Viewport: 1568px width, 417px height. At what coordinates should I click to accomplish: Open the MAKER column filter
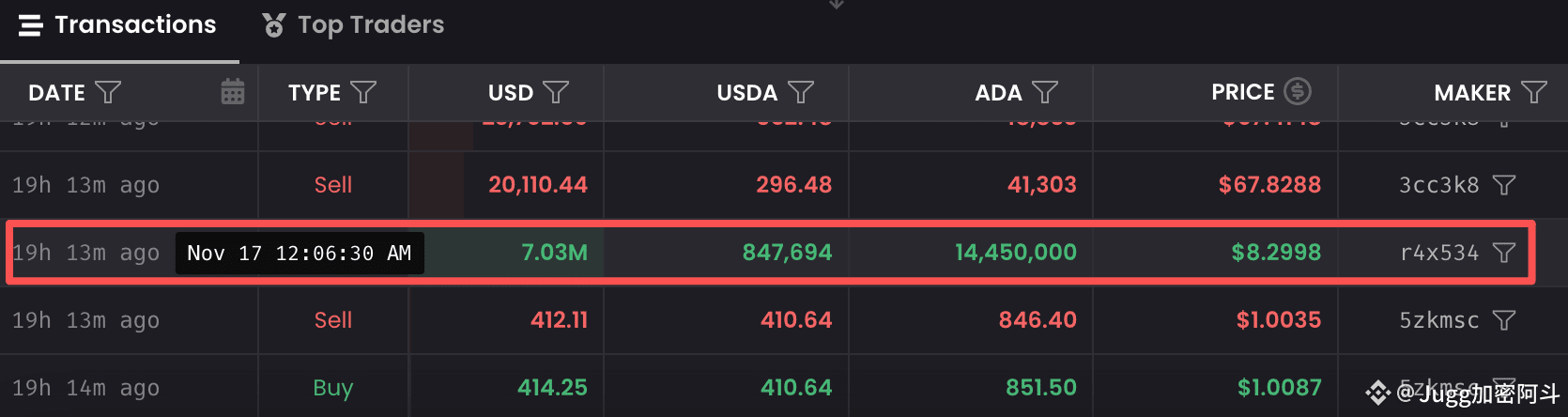pyautogui.click(x=1534, y=92)
